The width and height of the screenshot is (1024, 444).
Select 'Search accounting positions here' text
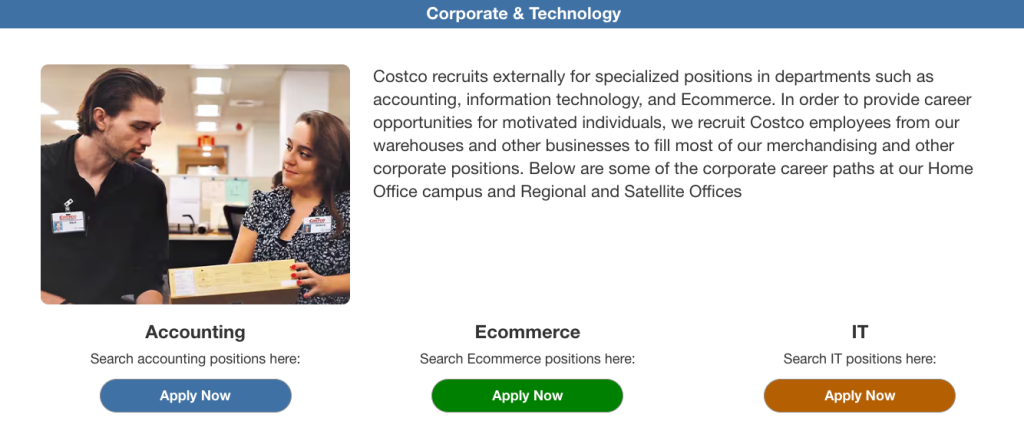pos(195,359)
